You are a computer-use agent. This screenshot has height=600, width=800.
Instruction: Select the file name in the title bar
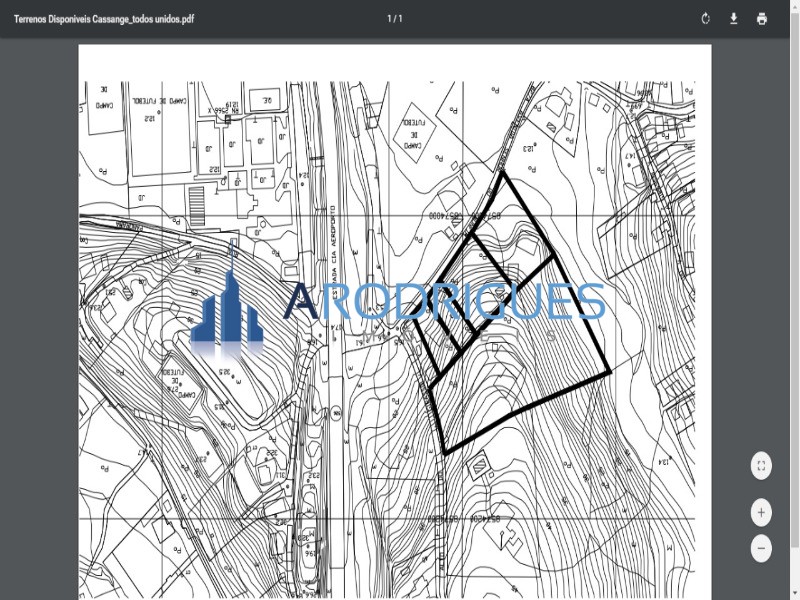tap(104, 19)
